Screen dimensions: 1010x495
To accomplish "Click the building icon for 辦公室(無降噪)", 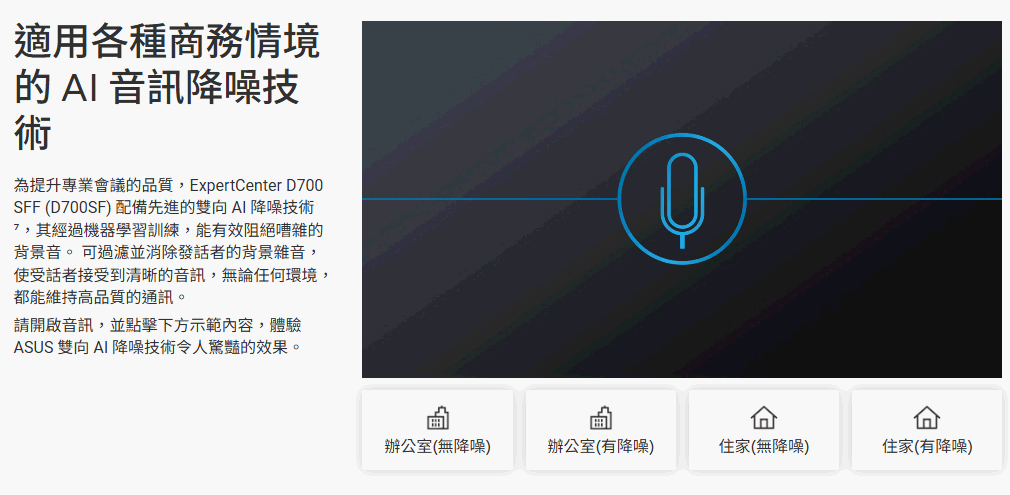I will (x=437, y=418).
